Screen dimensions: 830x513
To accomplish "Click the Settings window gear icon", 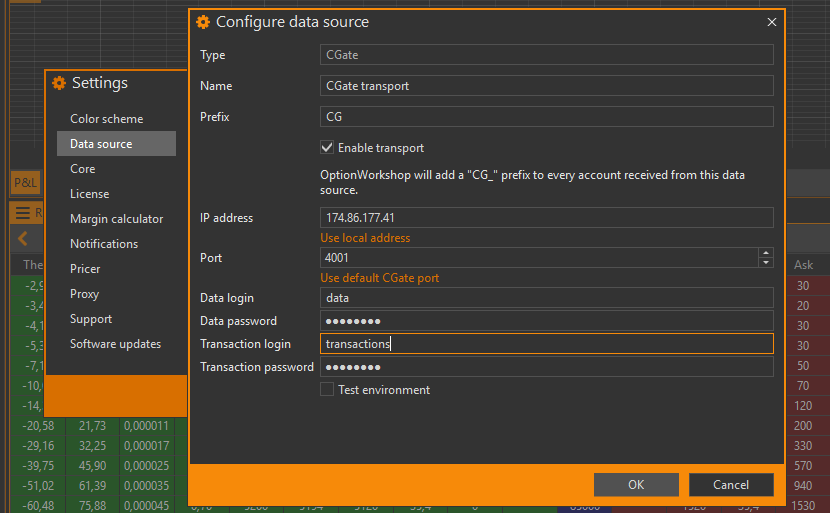I will pyautogui.click(x=59, y=83).
